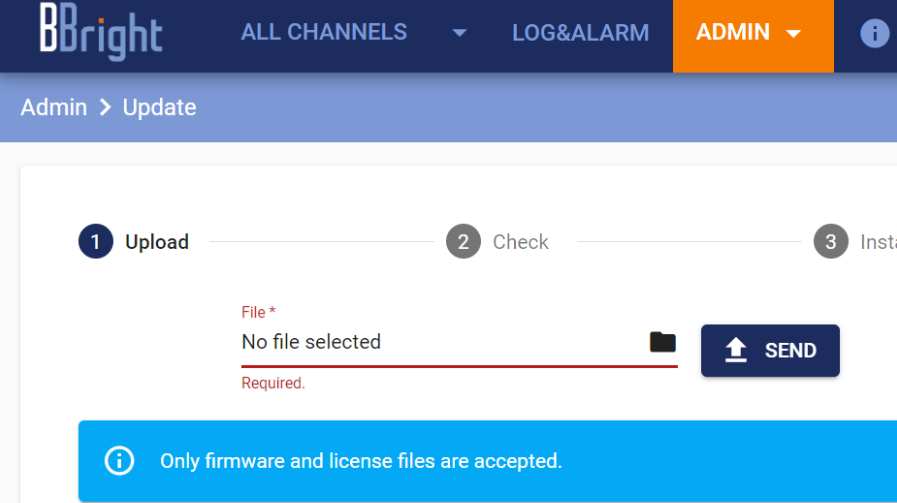Image resolution: width=897 pixels, height=503 pixels.
Task: Select step 1 circle icon
Action: 96,241
